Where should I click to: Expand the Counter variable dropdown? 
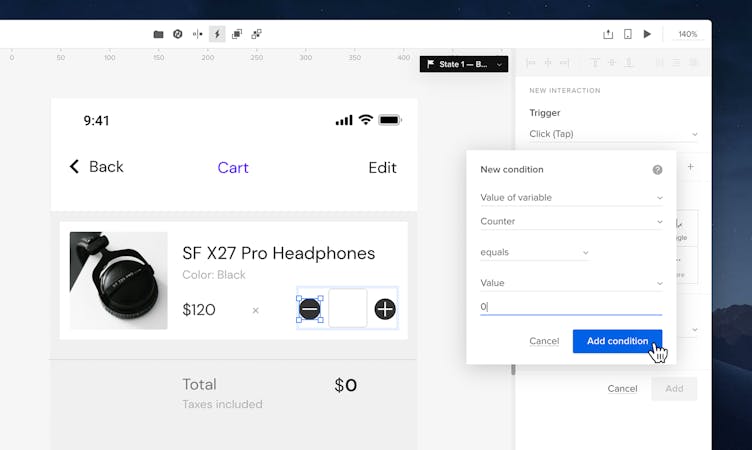[571, 222]
